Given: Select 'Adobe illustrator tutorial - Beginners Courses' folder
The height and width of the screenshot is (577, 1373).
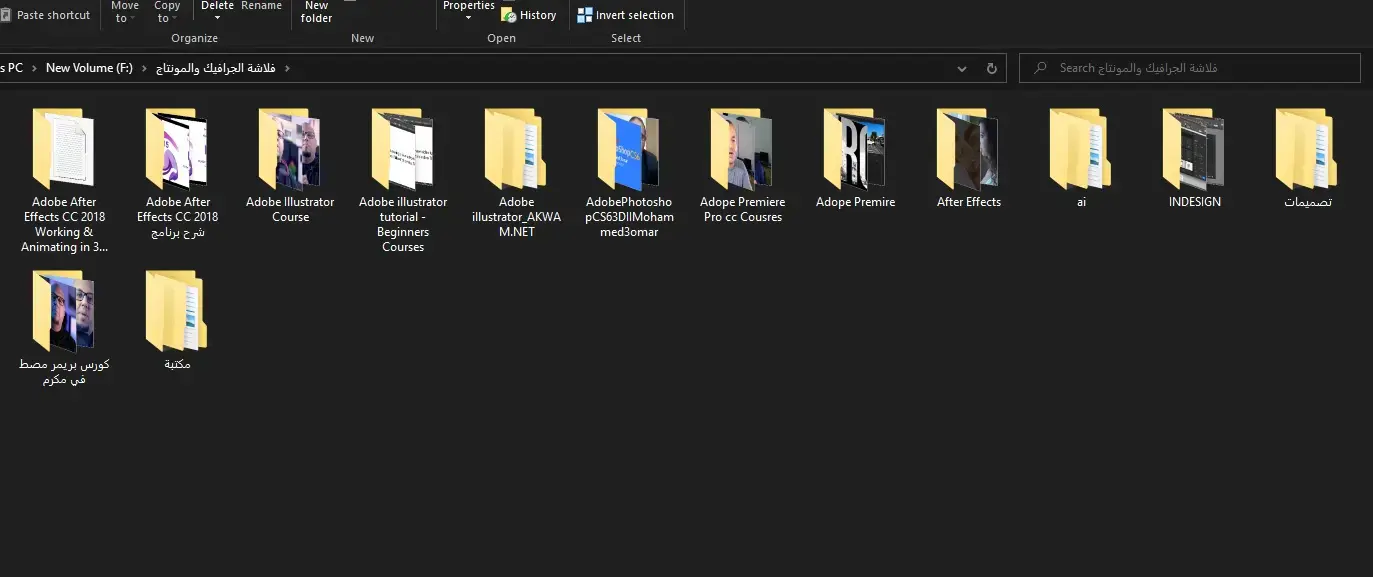Looking at the screenshot, I should tap(403, 180).
